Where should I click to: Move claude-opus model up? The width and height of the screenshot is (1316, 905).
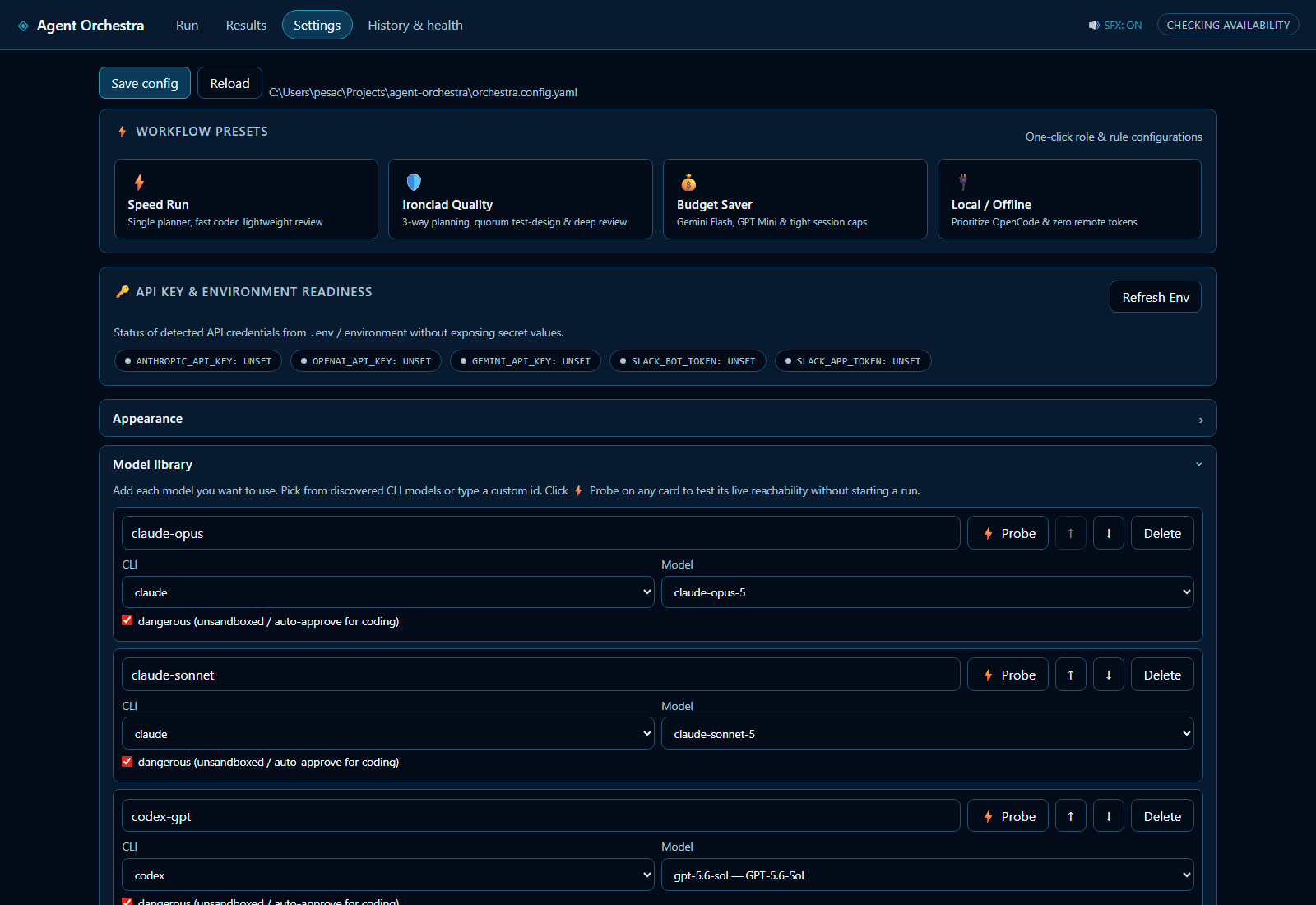[1071, 533]
